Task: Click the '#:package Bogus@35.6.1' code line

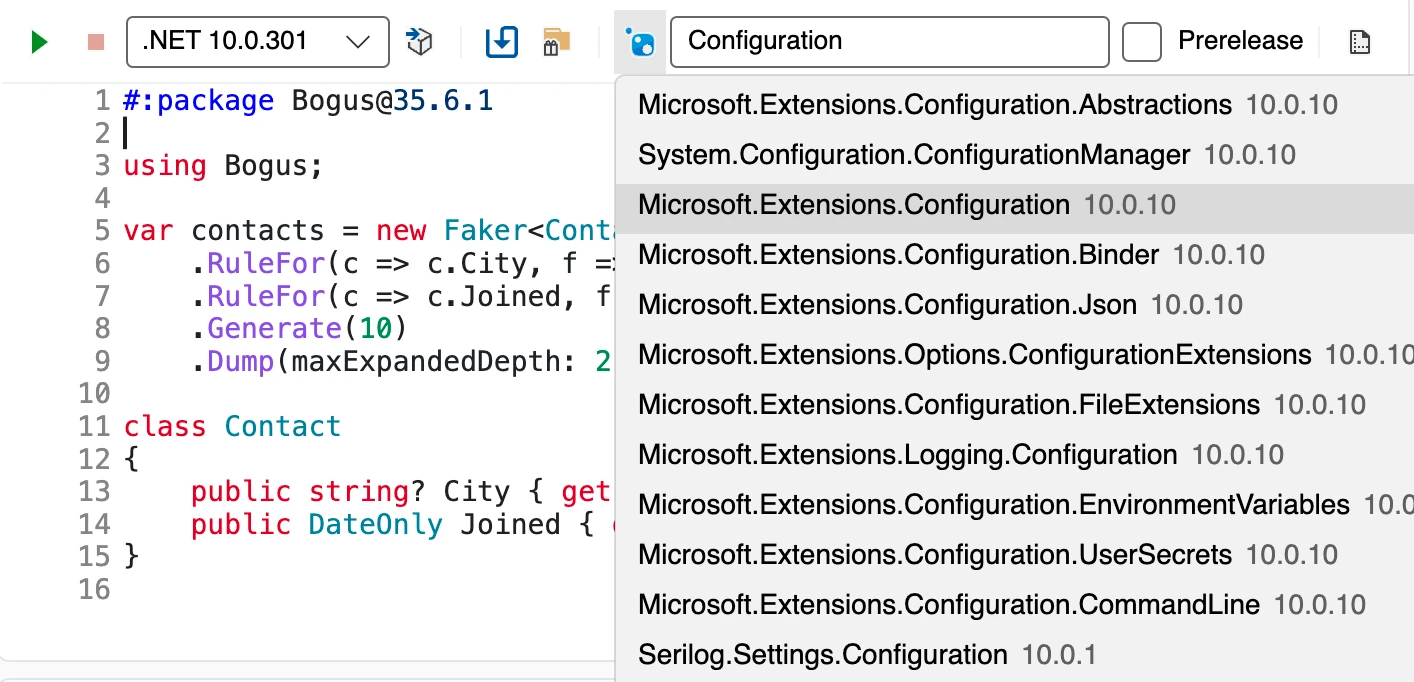Action: coord(308,101)
